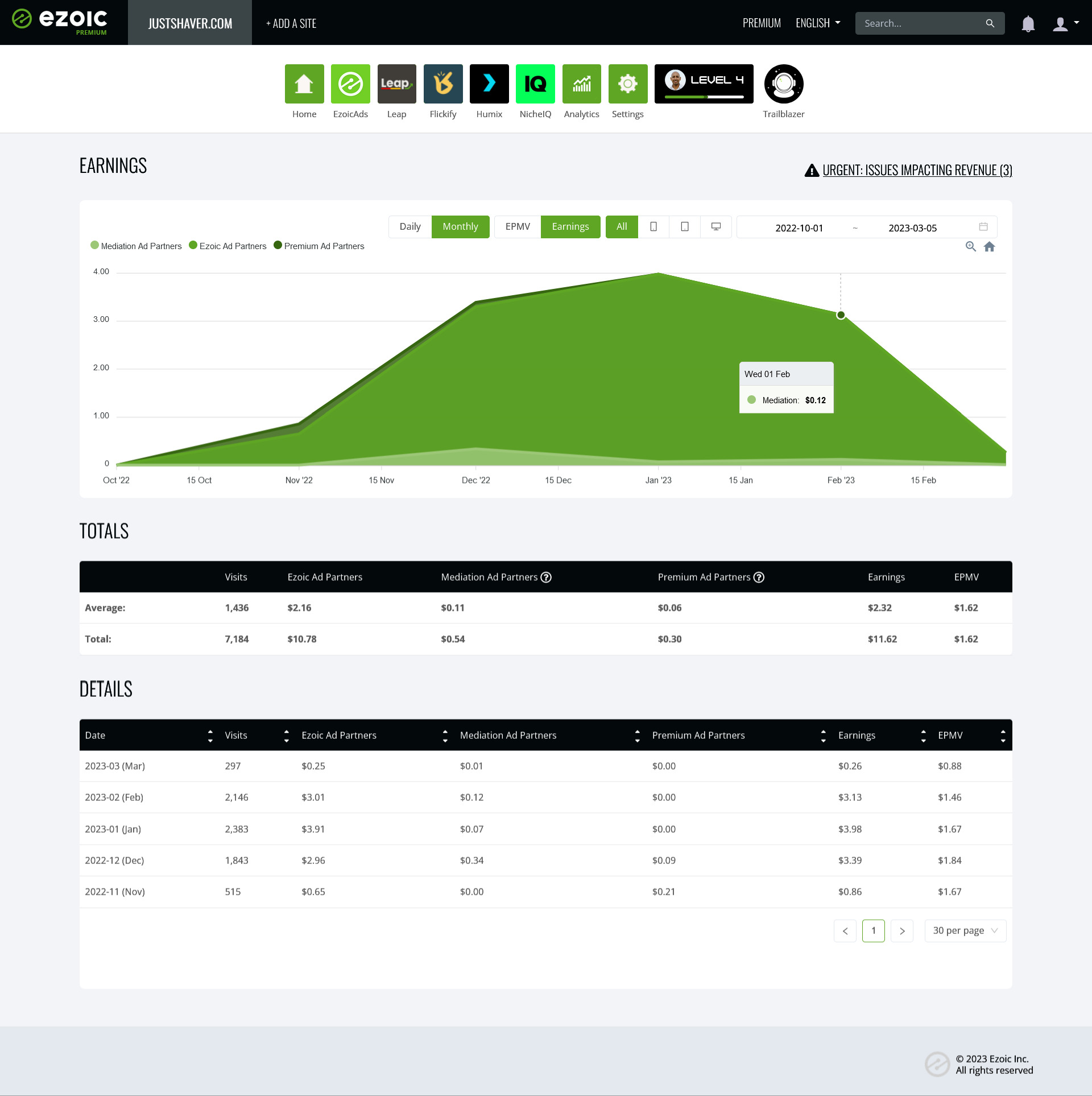Launch the Leap tool icon

pyautogui.click(x=397, y=84)
